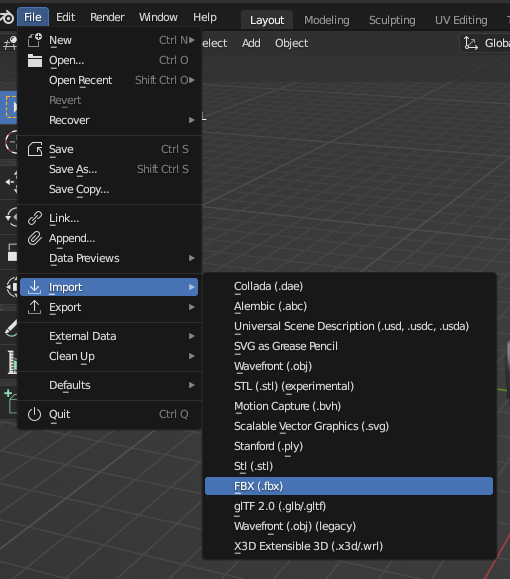Import STL (.stl) (experimental) entry
Image resolution: width=510 pixels, height=579 pixels.
pos(349,386)
